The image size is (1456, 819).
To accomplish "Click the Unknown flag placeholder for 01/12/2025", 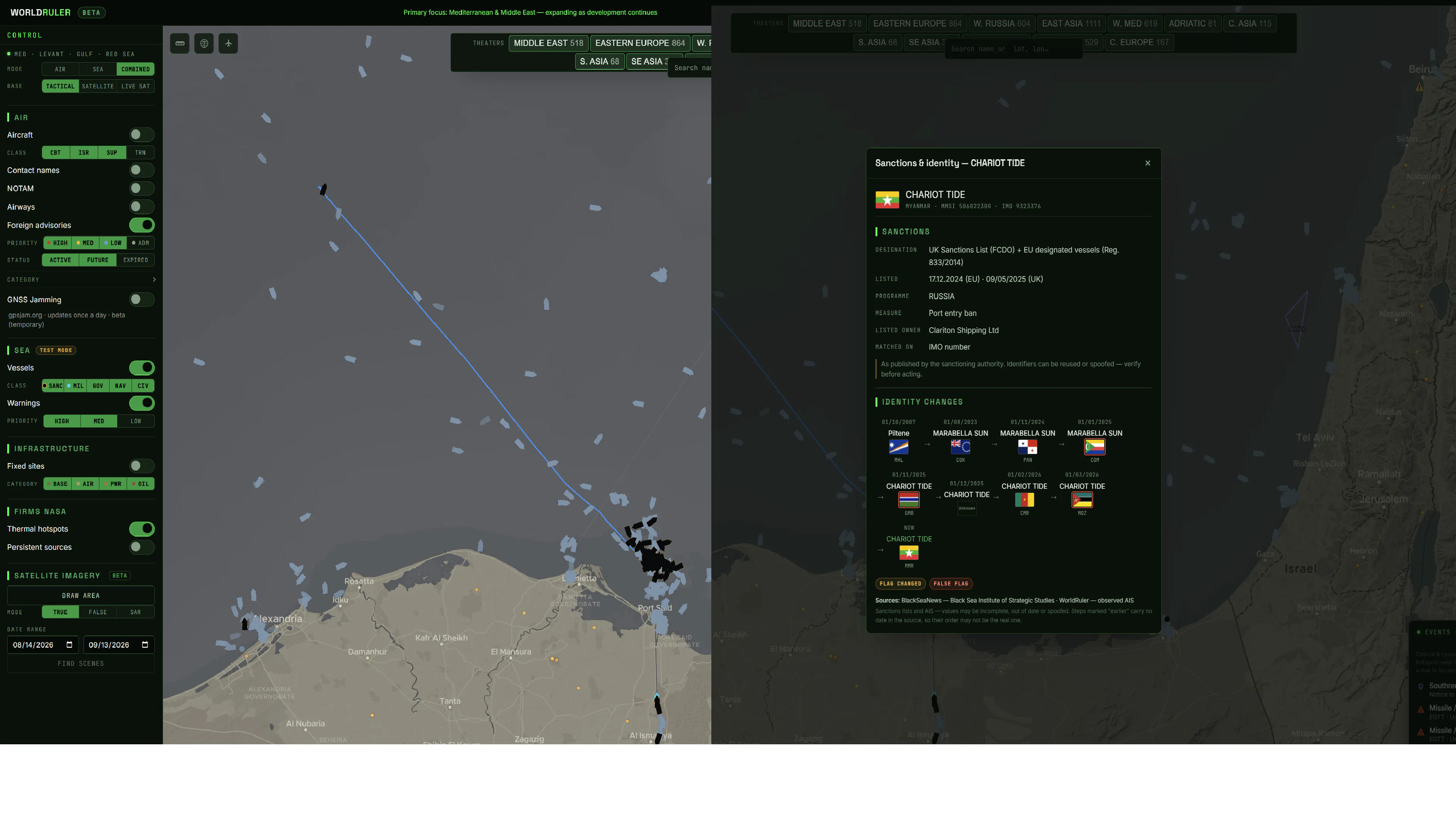I will (966, 508).
